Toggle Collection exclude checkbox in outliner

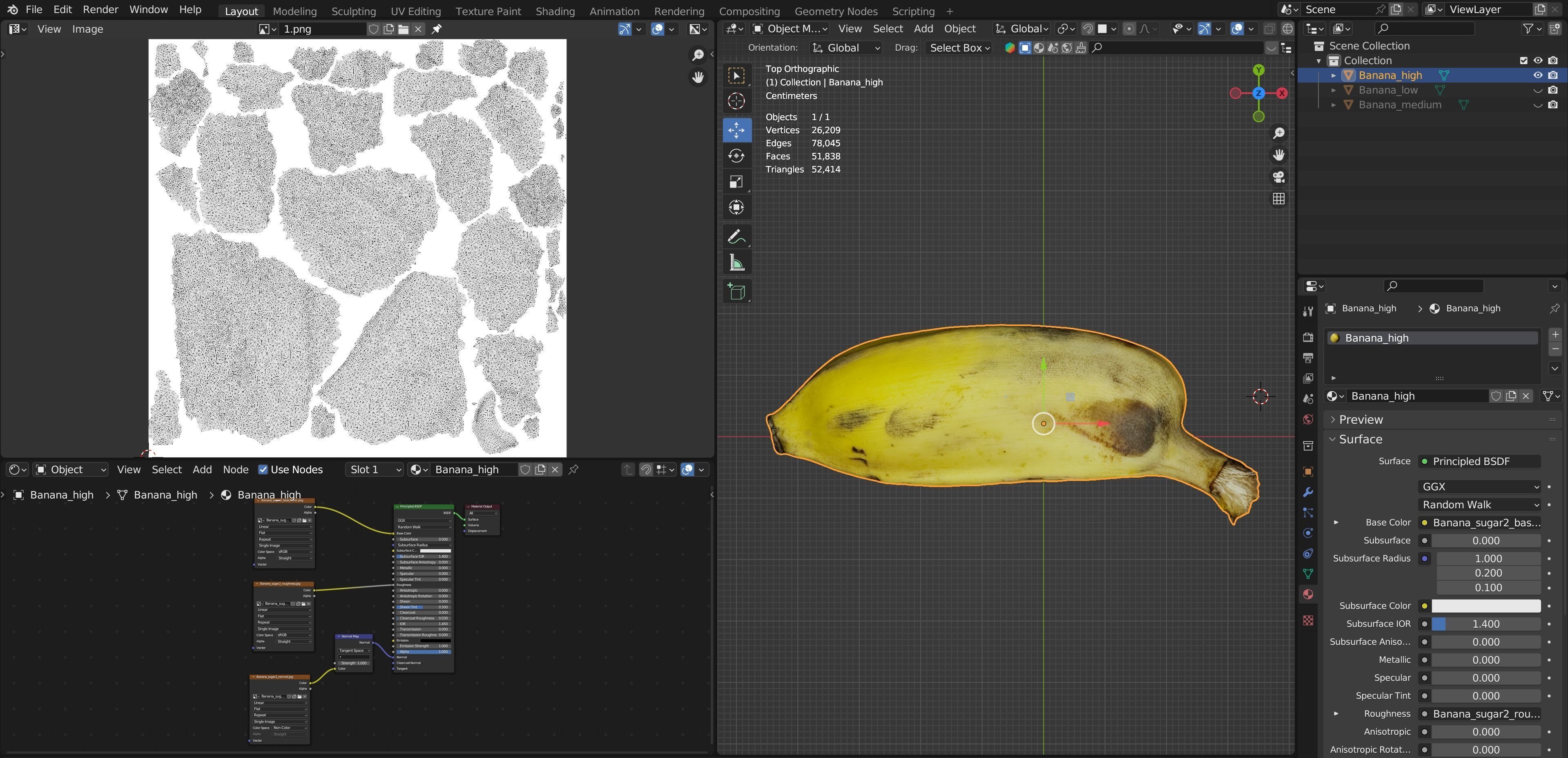(x=1523, y=60)
